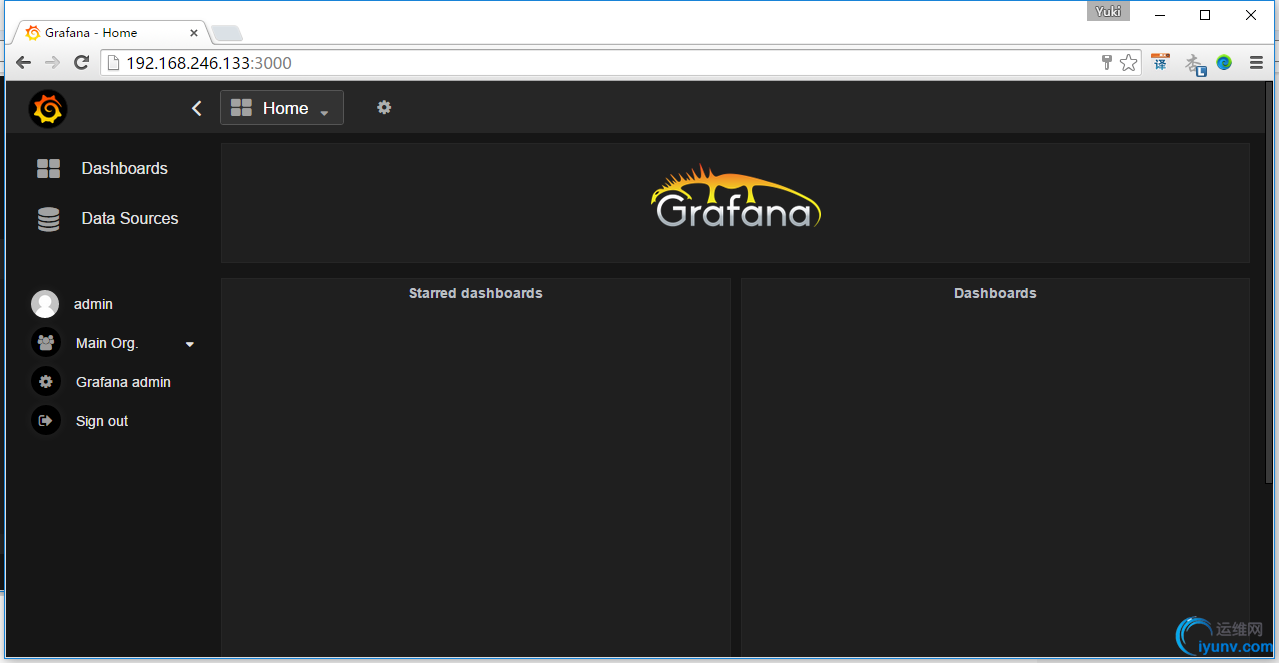This screenshot has height=663, width=1279.
Task: Click the Dashboards panel title on the right
Action: click(x=995, y=293)
